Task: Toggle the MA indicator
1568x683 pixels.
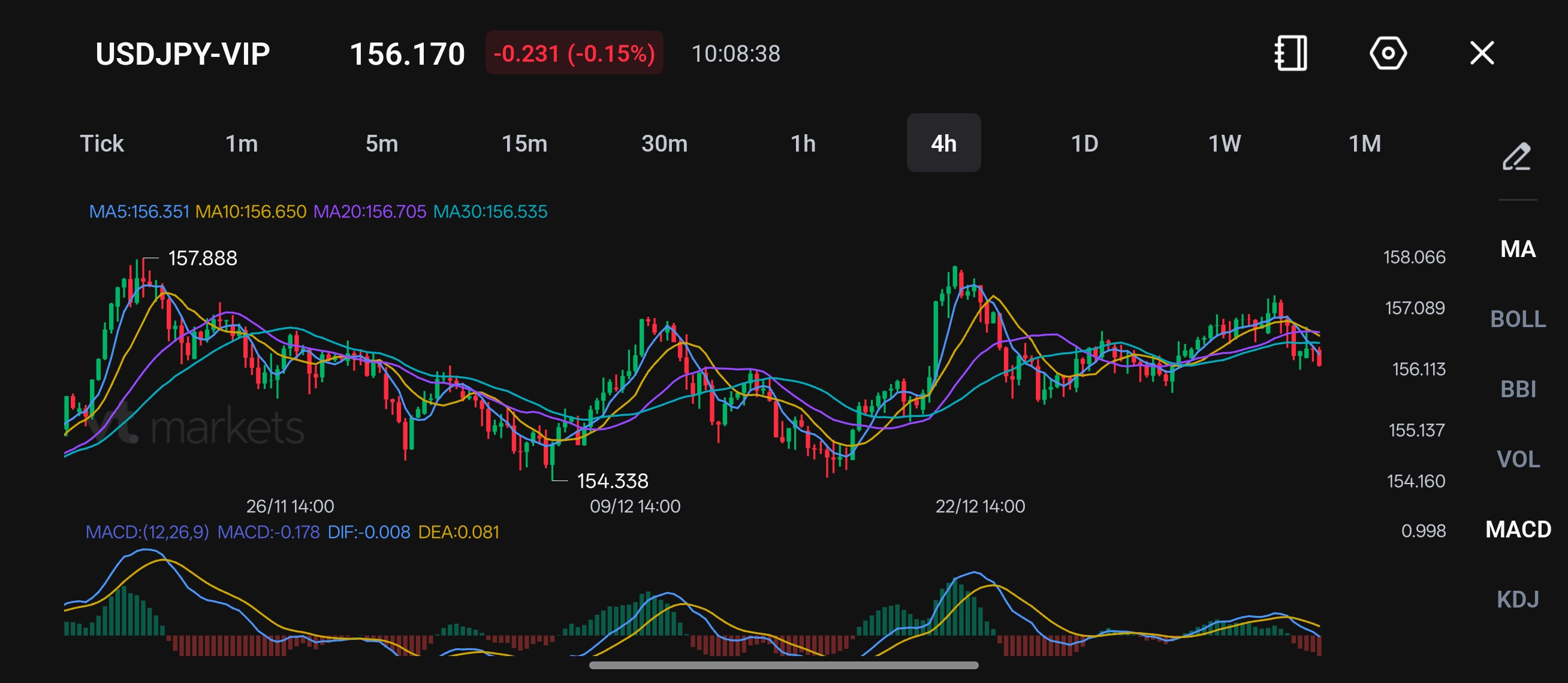Action: [x=1518, y=249]
